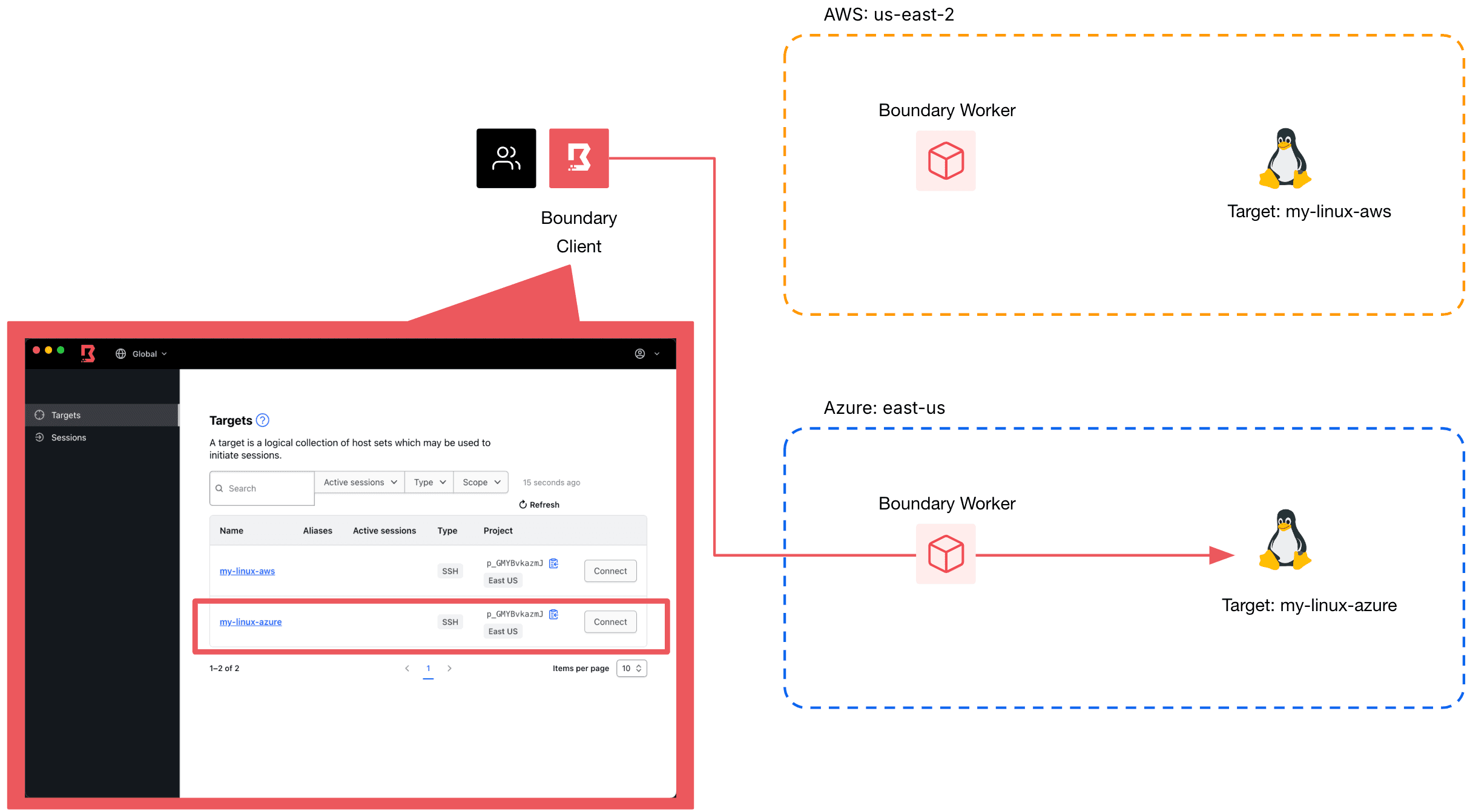Copy the my-linux-azure project ID
The height and width of the screenshot is (812, 1470).
tap(553, 614)
